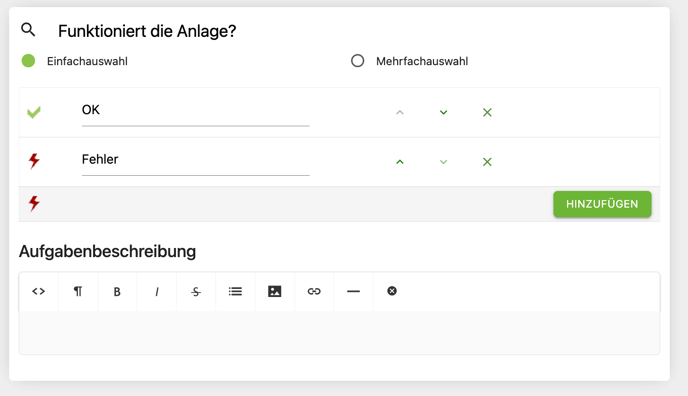Image resolution: width=688 pixels, height=396 pixels.
Task: Move the Fehler option up
Action: (x=400, y=162)
